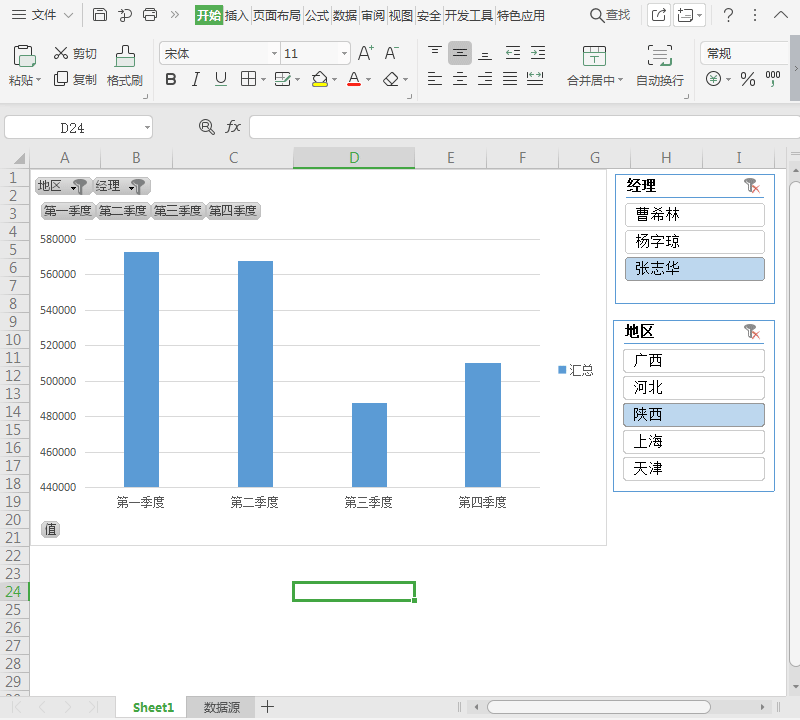Screen dimensions: 800x720
Task: Click 第一季度 field button on chart
Action: click(68, 211)
